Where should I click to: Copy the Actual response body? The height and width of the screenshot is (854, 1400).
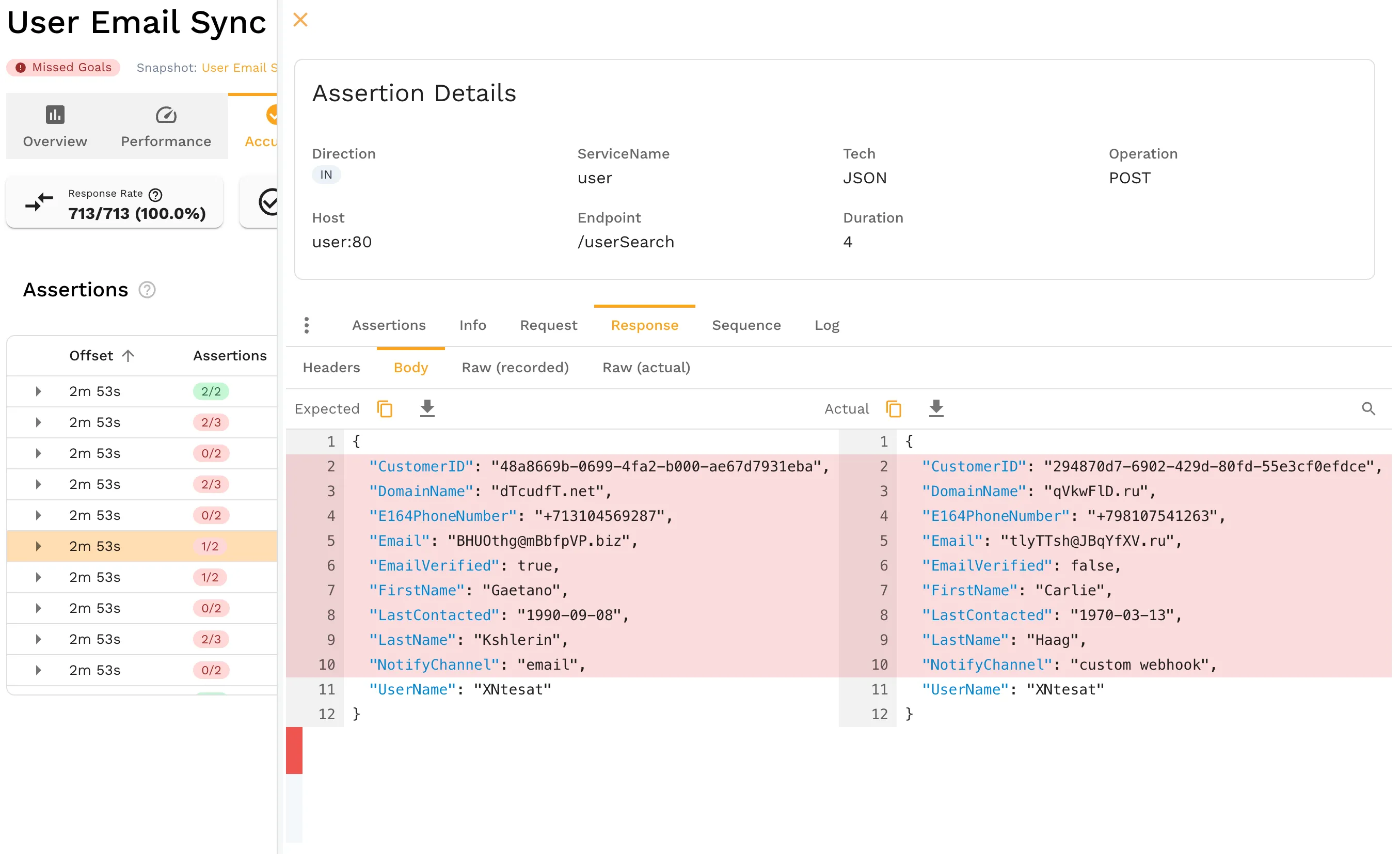point(893,408)
